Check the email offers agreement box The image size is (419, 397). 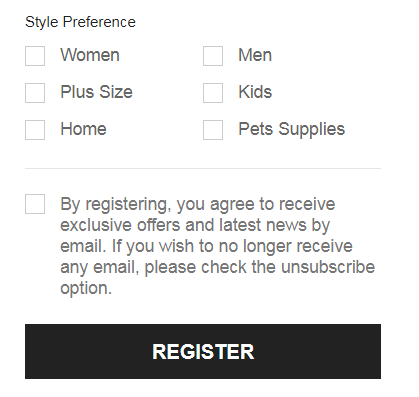point(35,204)
